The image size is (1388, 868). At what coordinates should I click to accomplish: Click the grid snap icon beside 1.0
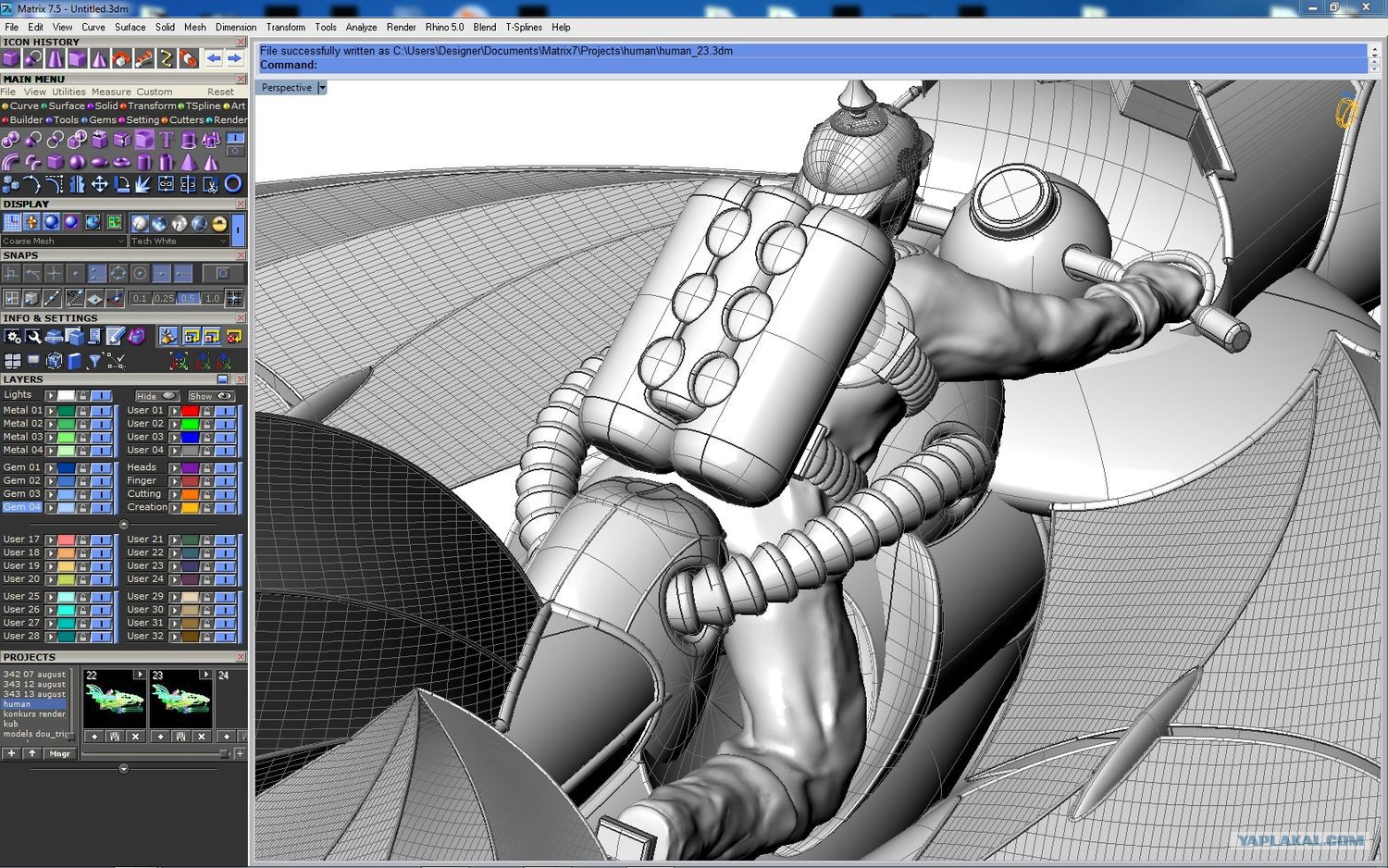[234, 298]
